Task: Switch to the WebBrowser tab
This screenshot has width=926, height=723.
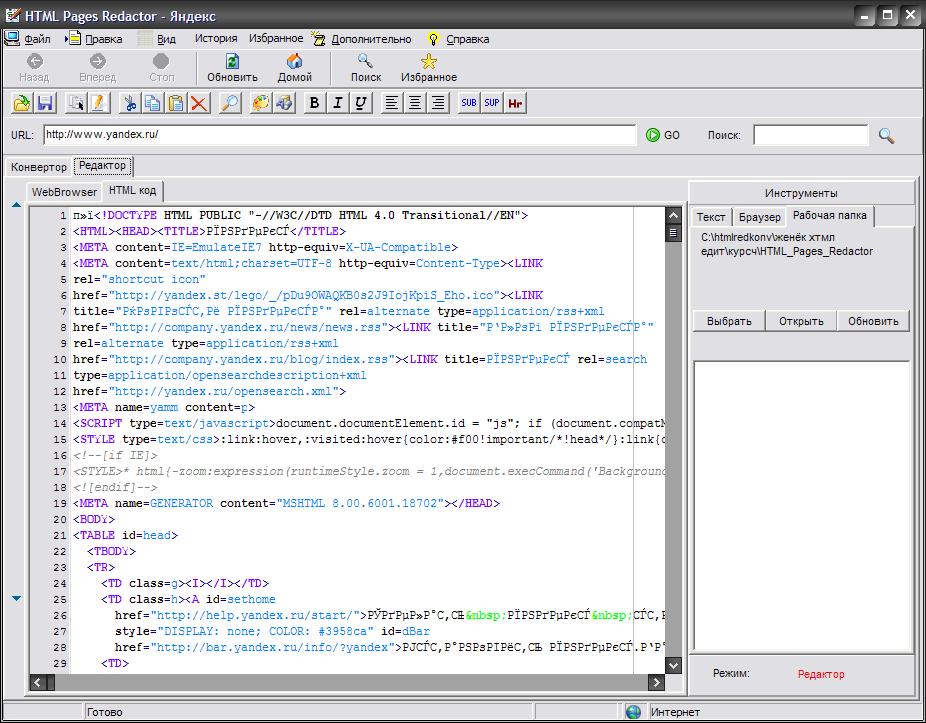Action: (64, 192)
